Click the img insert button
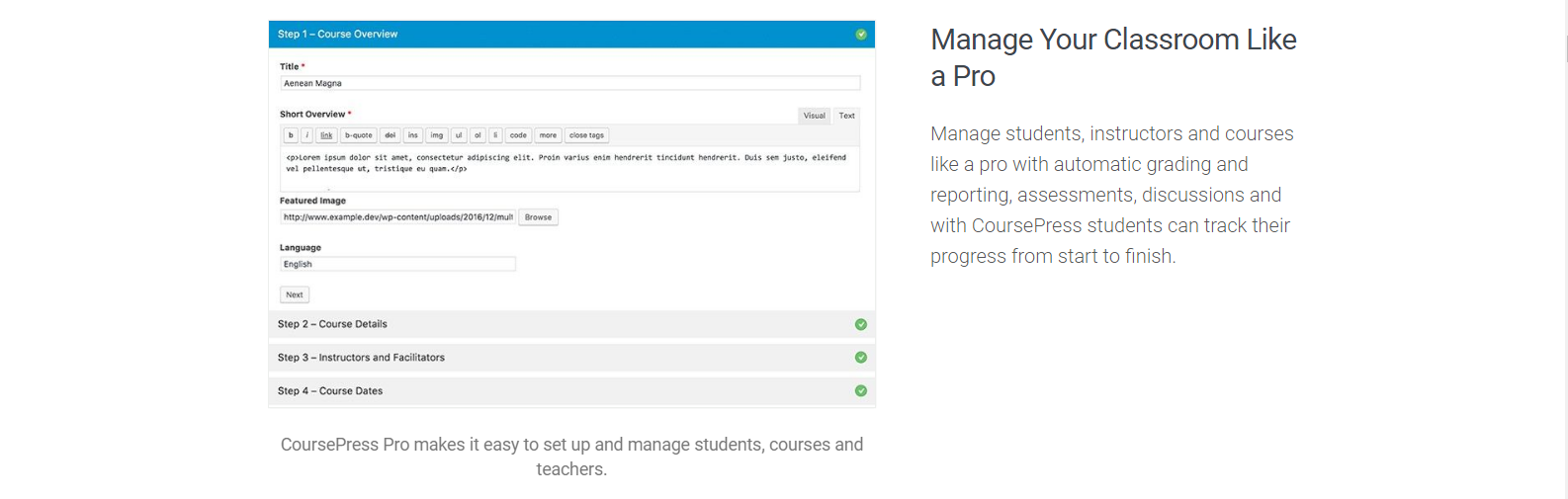1568x499 pixels. pos(437,135)
